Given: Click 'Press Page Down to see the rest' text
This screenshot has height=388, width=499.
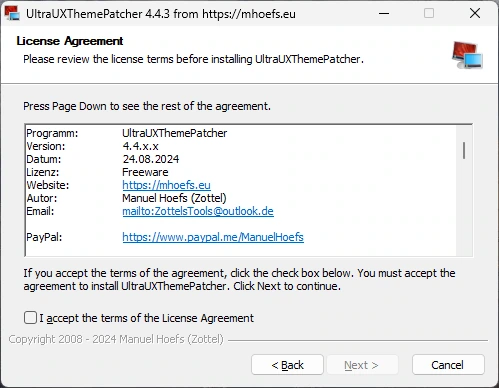Looking at the screenshot, I should pyautogui.click(x=147, y=106).
